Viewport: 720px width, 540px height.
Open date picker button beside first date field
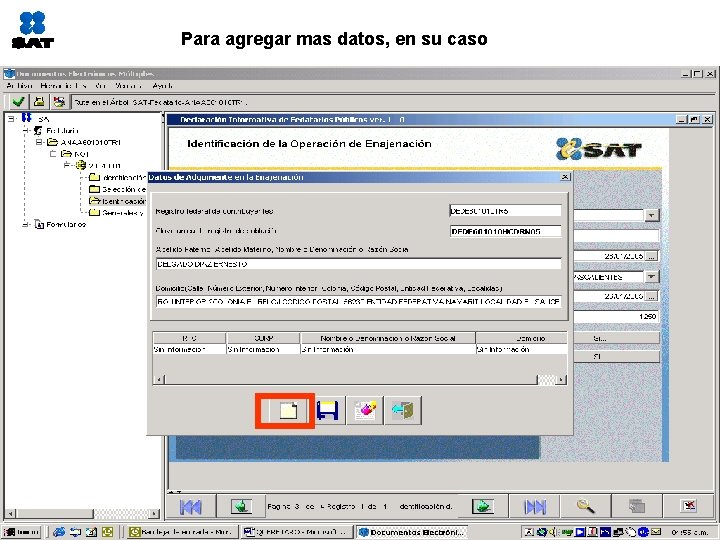(652, 256)
